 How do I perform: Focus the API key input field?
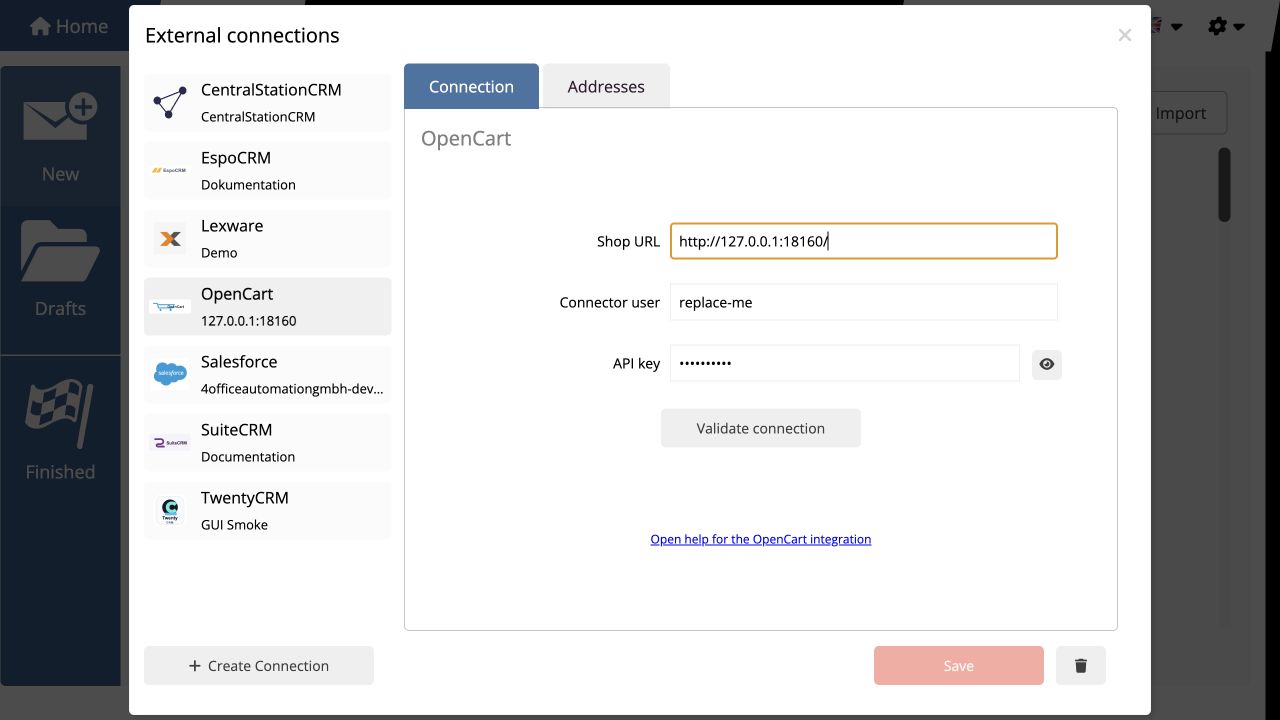[845, 363]
